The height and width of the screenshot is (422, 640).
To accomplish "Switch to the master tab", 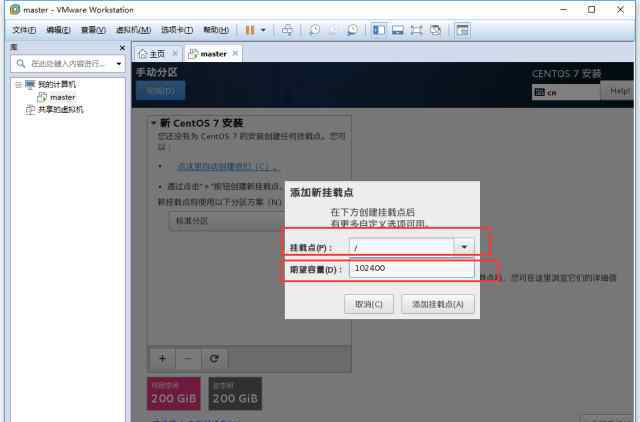I will point(213,54).
